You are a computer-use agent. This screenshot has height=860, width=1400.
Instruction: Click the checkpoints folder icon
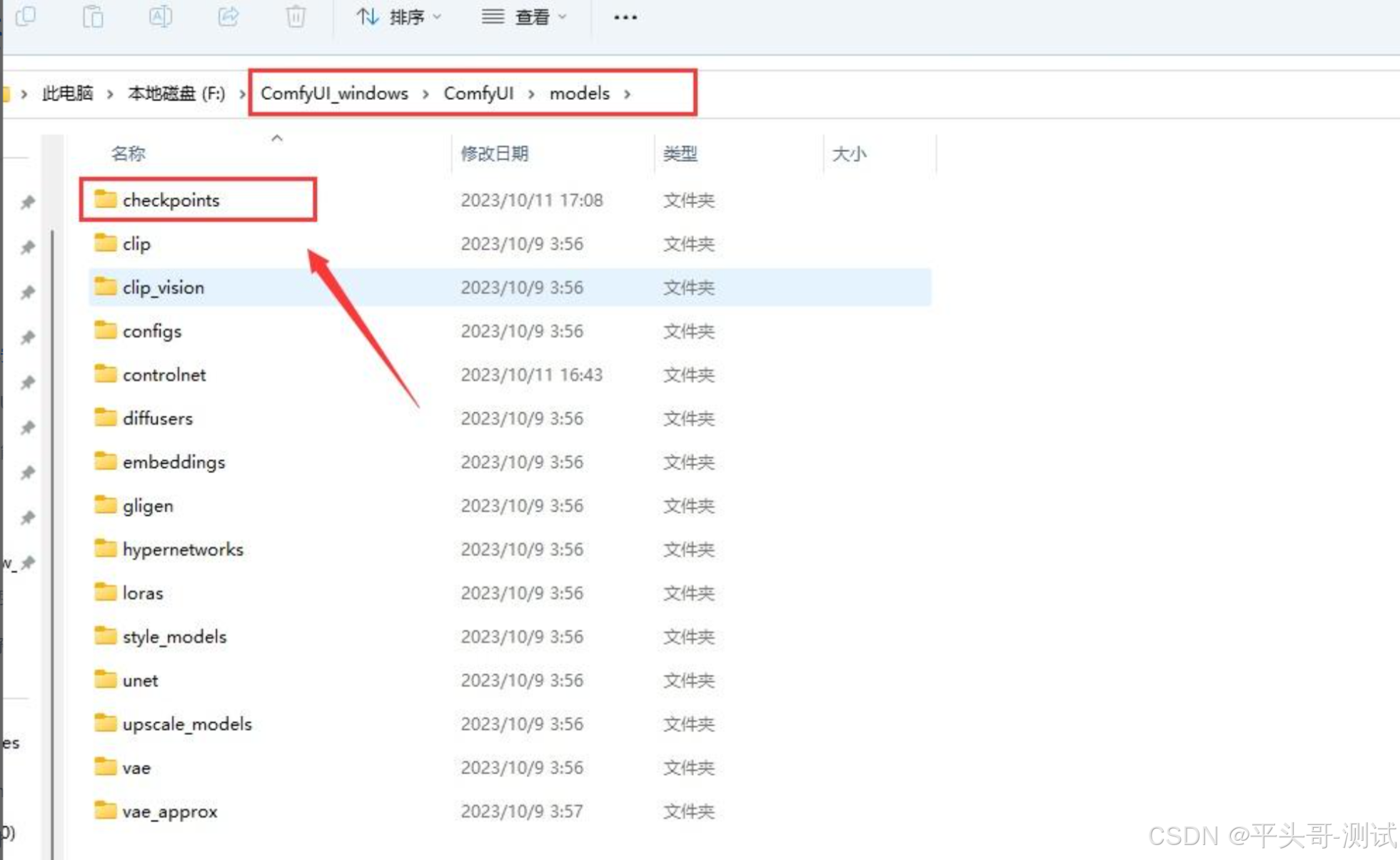click(x=106, y=199)
